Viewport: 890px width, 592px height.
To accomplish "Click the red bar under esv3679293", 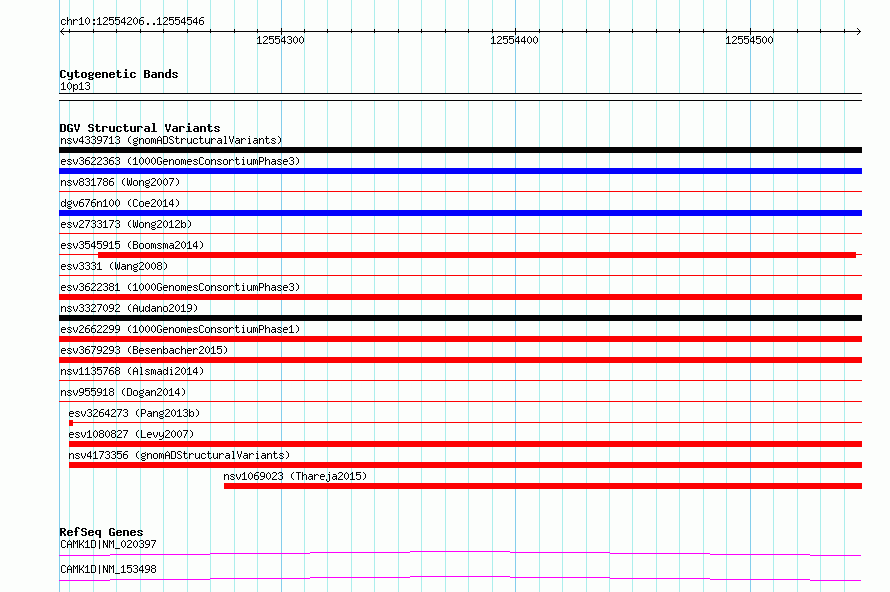I will (460, 360).
